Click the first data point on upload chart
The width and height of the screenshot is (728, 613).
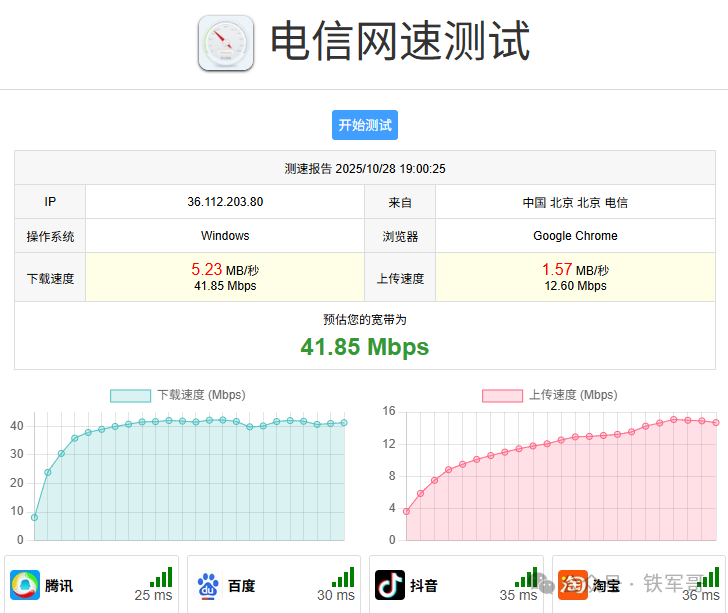pyautogui.click(x=406, y=511)
